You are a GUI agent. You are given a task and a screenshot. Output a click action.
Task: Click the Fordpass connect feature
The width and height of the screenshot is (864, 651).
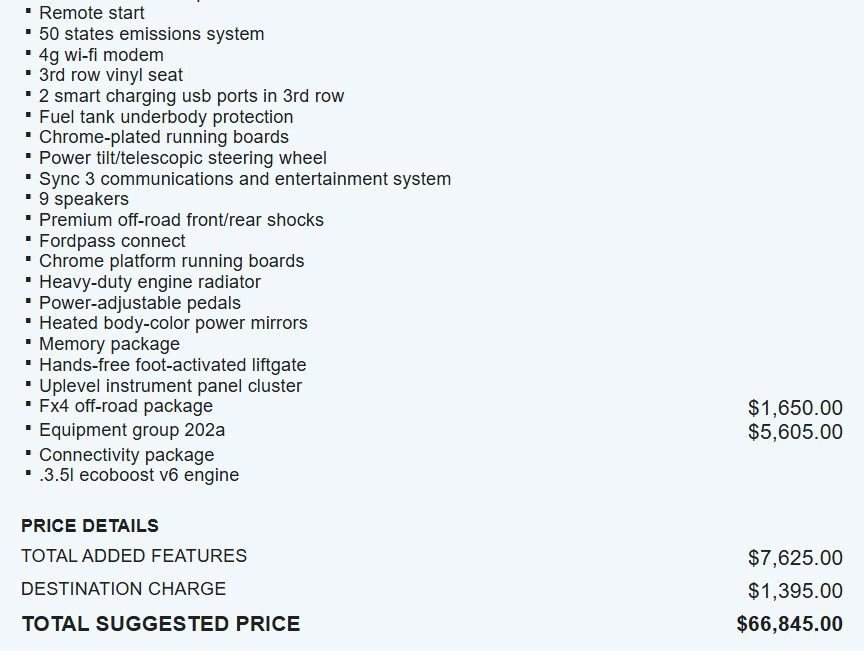[112, 241]
